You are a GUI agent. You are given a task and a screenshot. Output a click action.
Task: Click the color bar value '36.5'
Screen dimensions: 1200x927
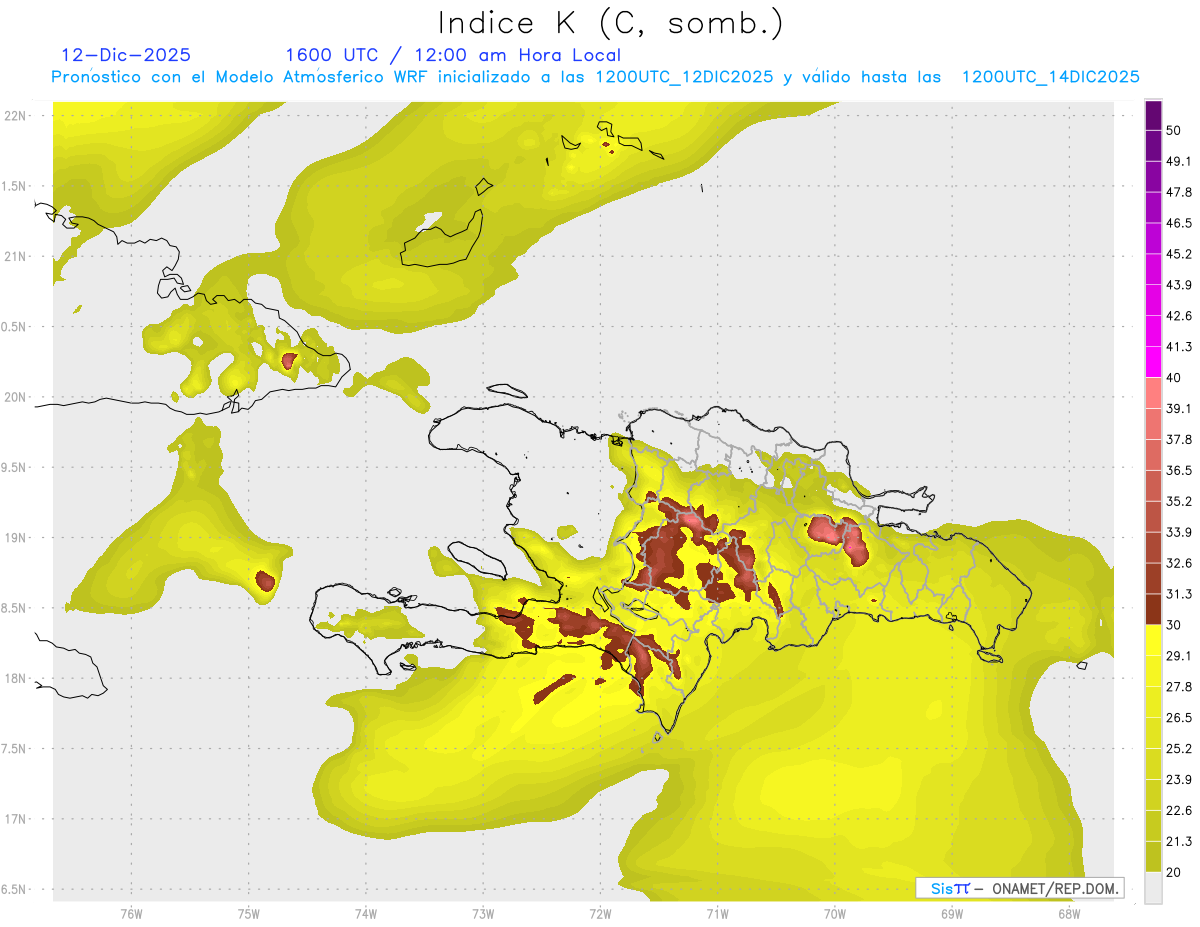[x=1178, y=471]
